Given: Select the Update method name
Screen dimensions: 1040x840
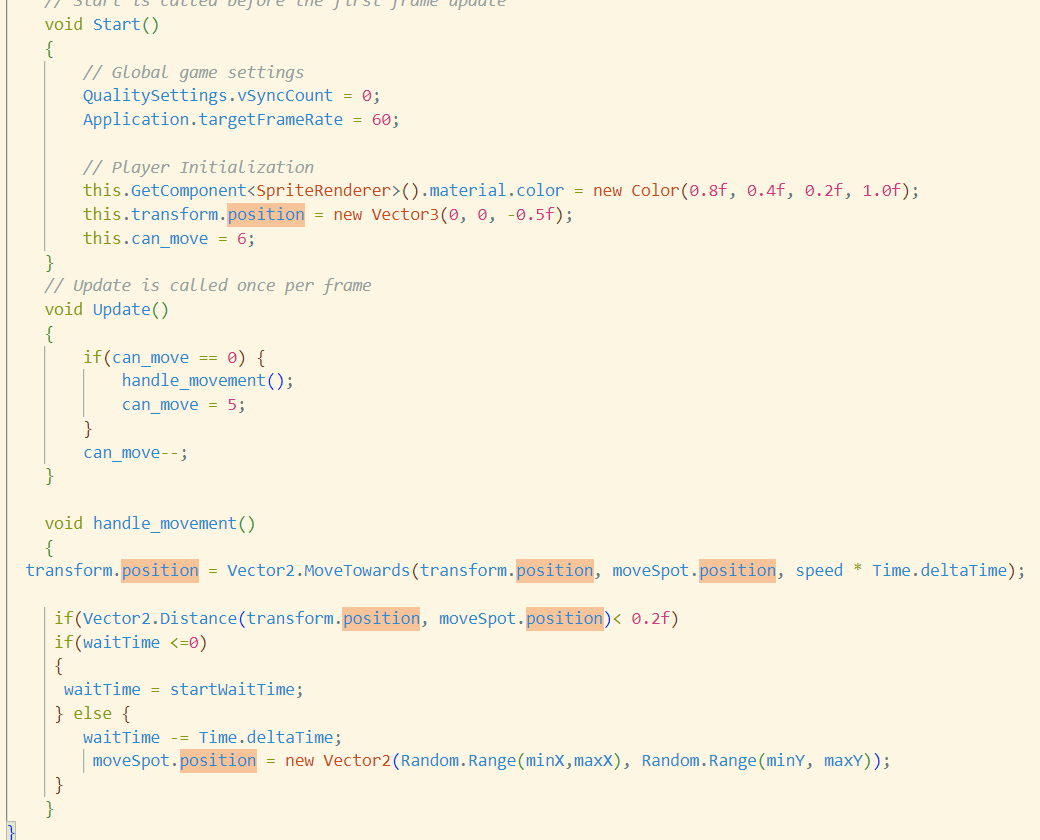Looking at the screenshot, I should (121, 309).
